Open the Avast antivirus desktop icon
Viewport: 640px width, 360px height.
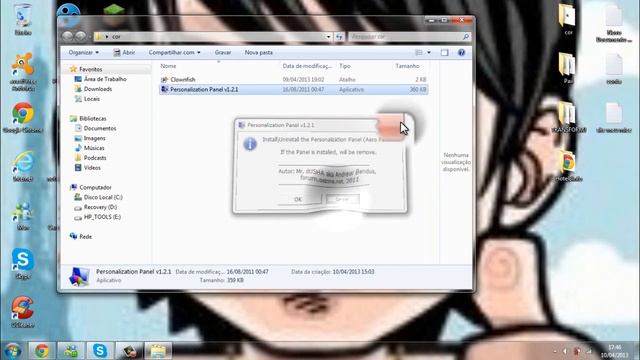pyautogui.click(x=23, y=71)
